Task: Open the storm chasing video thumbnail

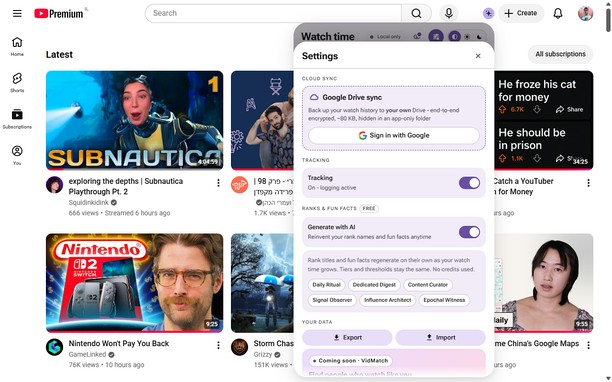Action: (262, 283)
